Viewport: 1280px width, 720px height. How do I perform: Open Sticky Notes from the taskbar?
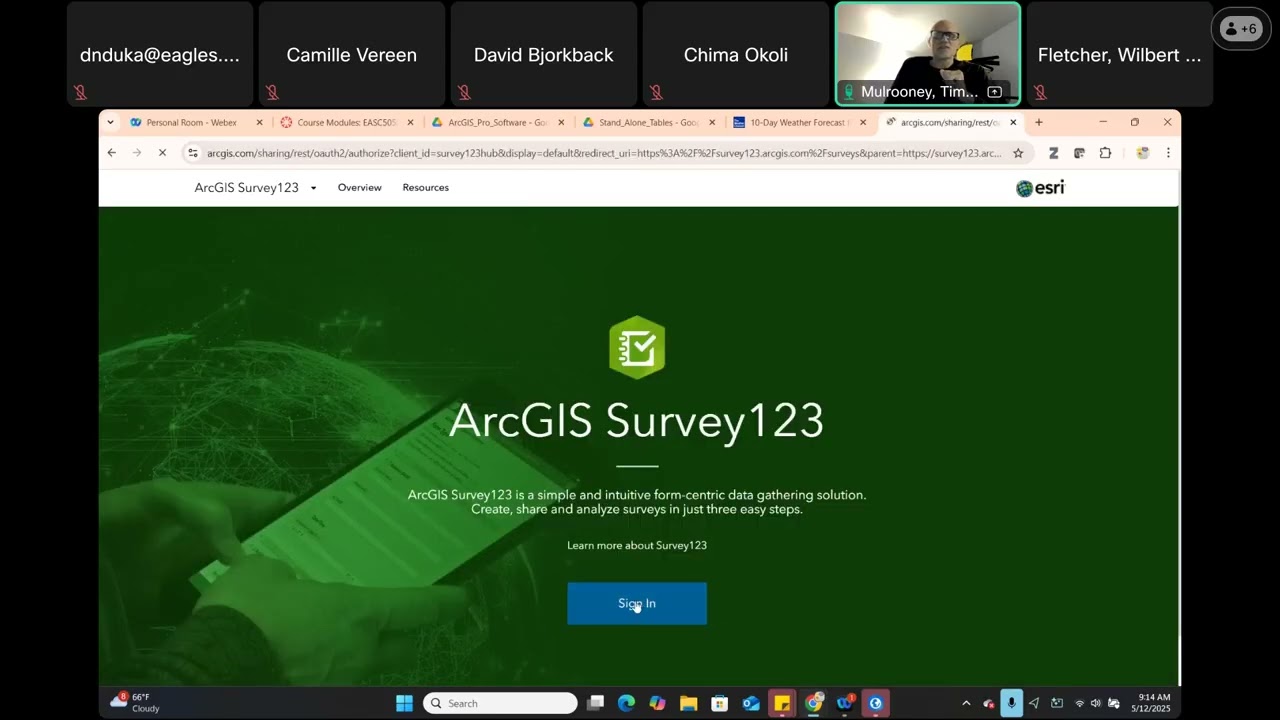782,703
